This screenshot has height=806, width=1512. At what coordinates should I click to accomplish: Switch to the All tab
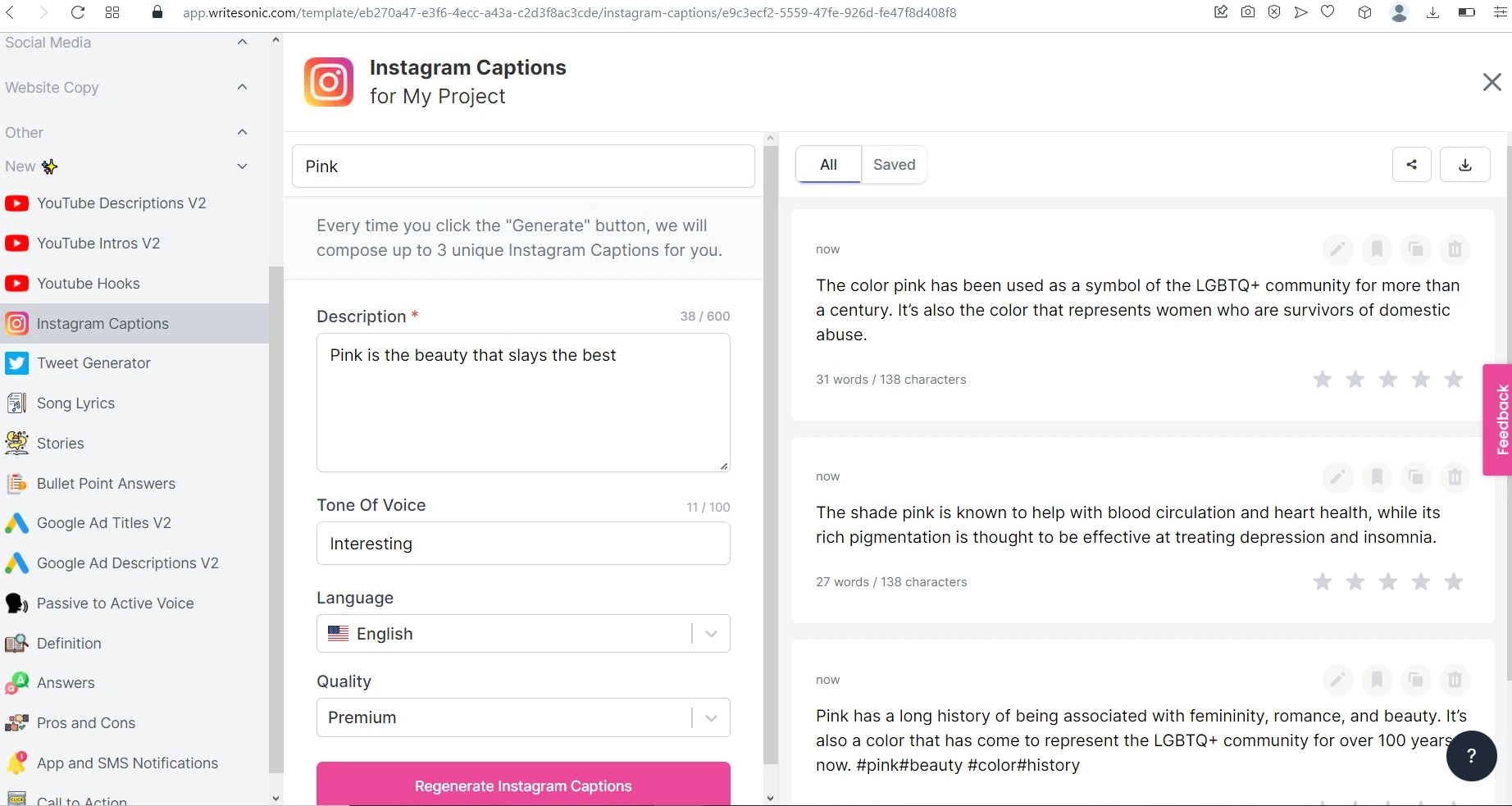[828, 165]
